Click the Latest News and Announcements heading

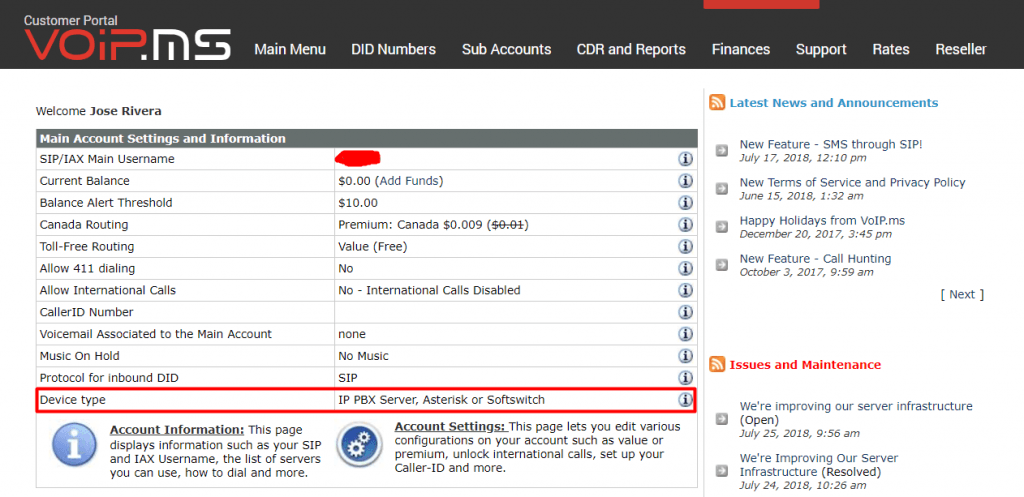pos(833,103)
